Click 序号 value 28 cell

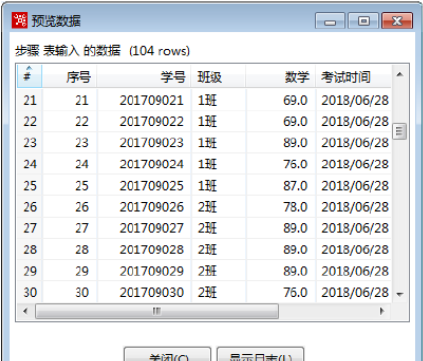pos(70,250)
